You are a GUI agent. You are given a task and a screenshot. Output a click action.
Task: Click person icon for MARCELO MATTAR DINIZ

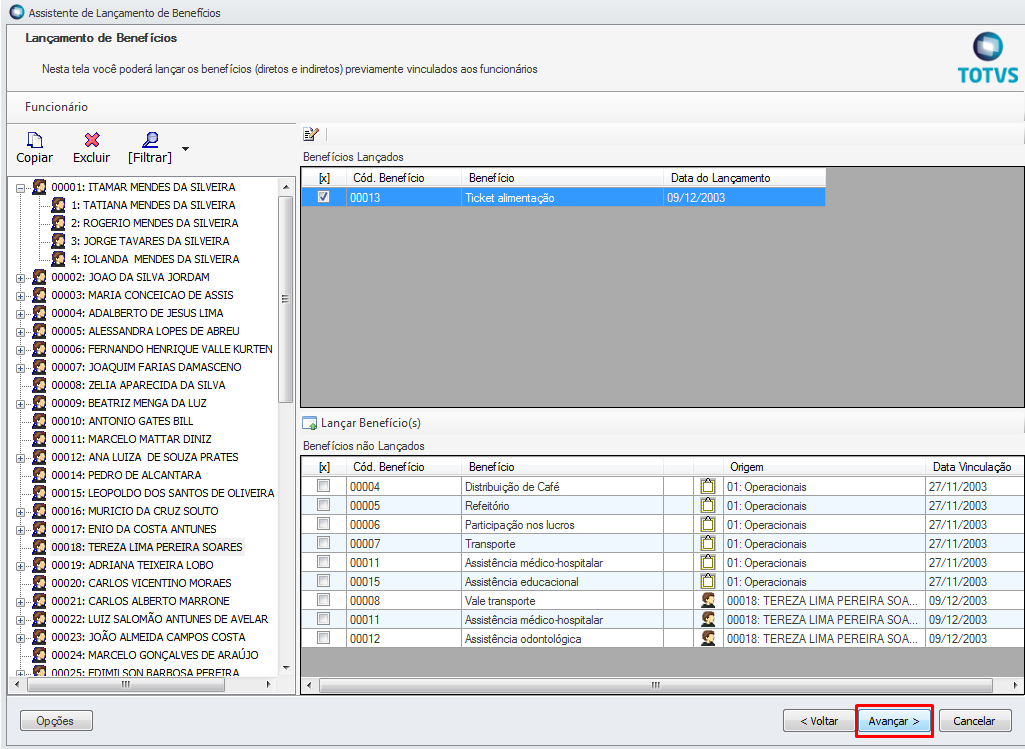pos(40,439)
